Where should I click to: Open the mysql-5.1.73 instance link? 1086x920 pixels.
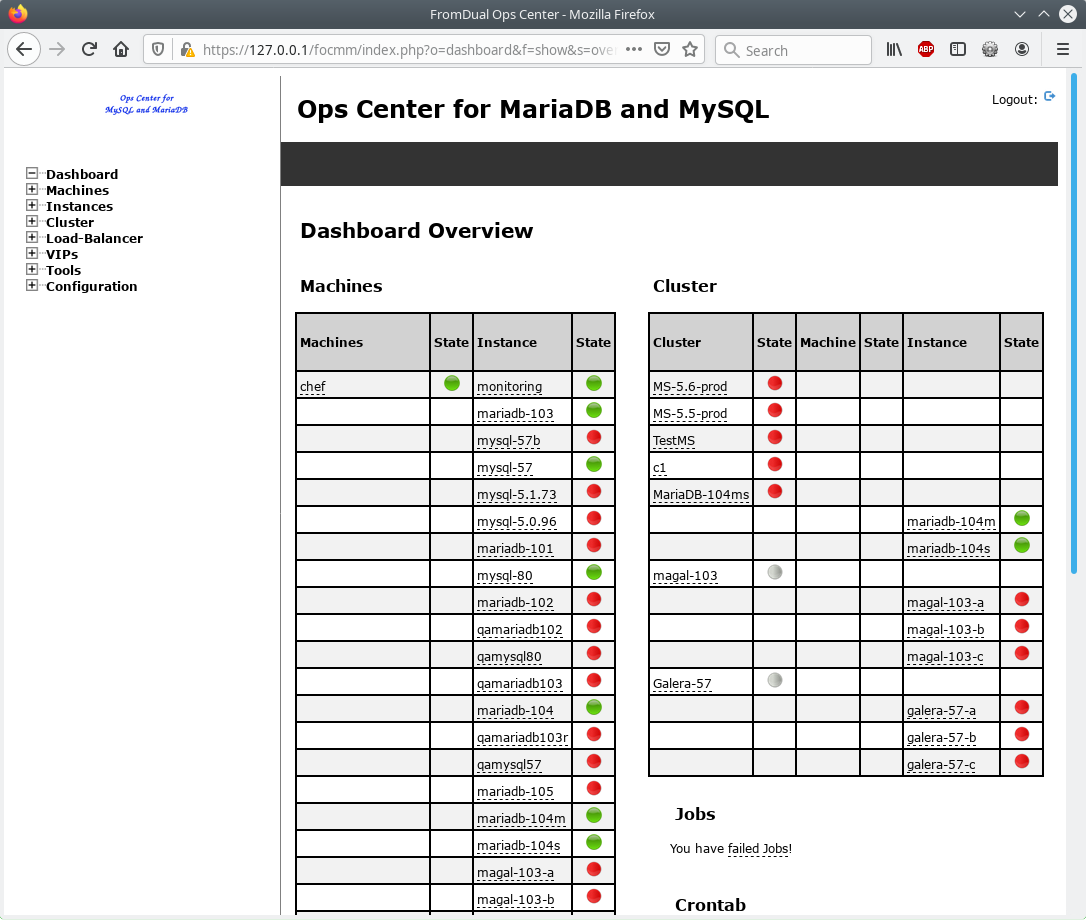[x=517, y=495]
